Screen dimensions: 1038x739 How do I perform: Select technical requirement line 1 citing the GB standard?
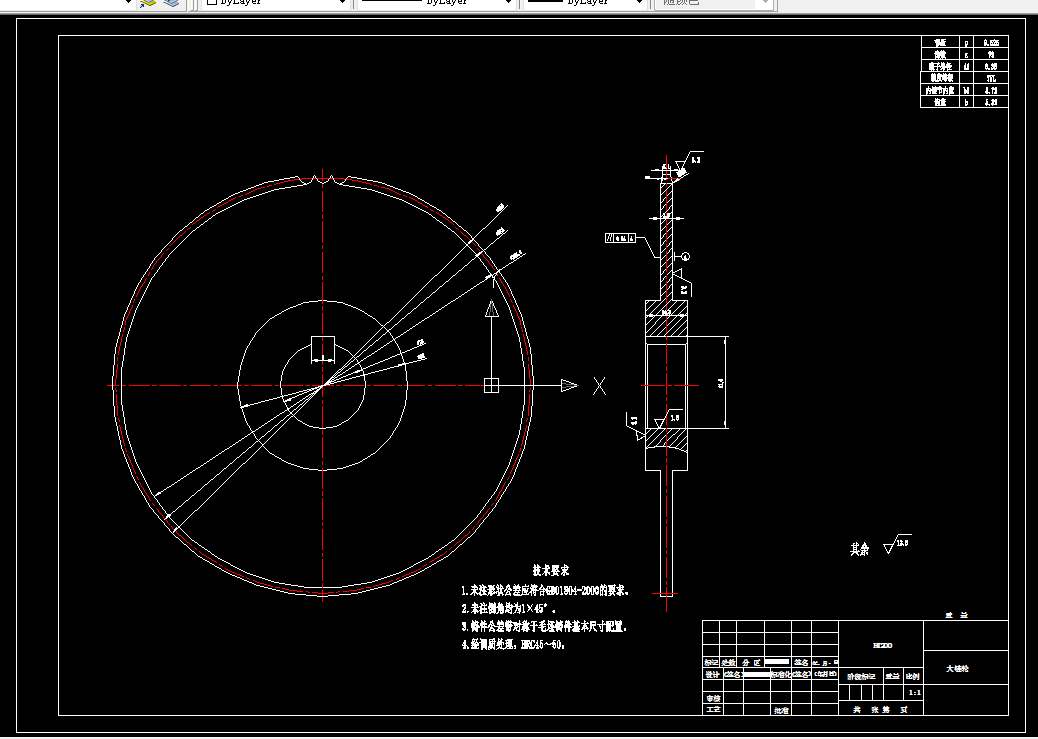tap(545, 590)
